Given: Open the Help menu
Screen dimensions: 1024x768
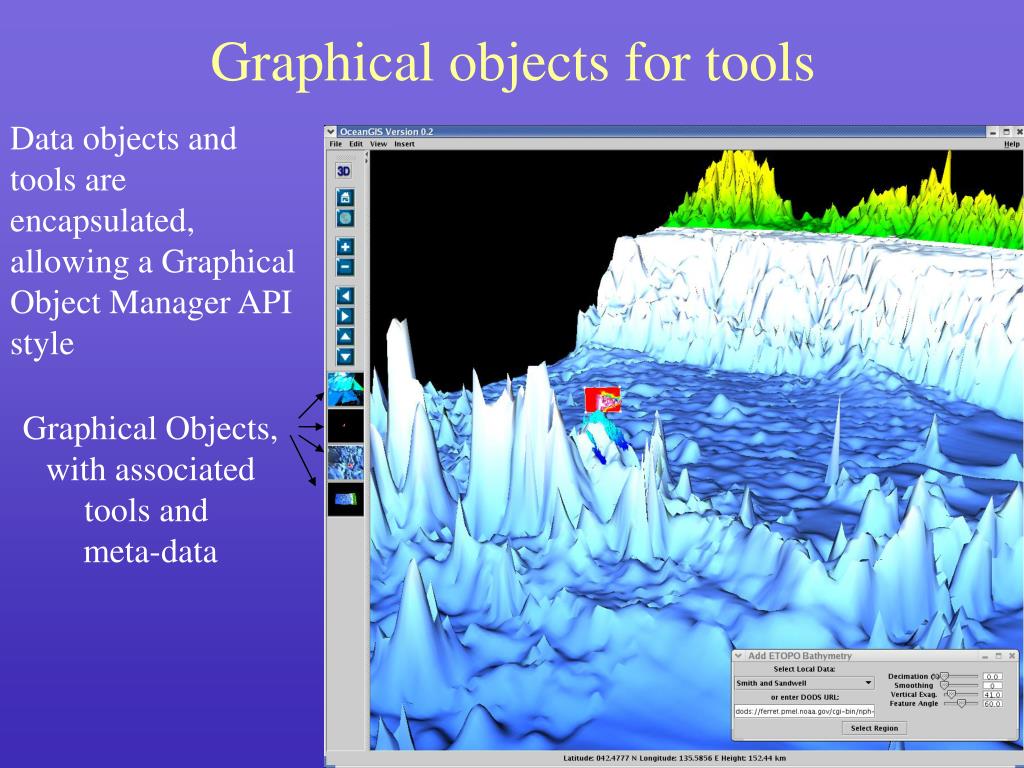Looking at the screenshot, I should (1012, 144).
